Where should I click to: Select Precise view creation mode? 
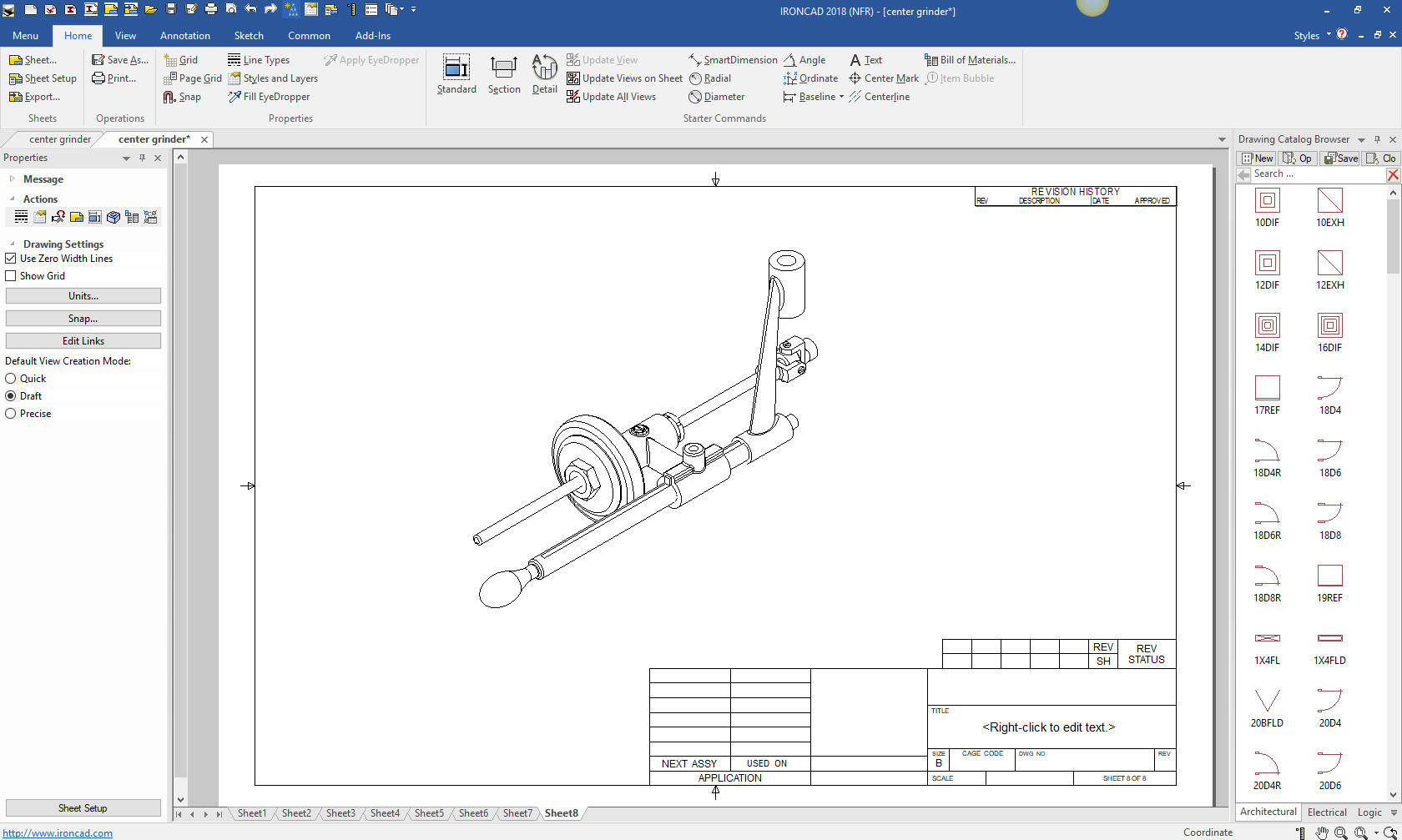[11, 414]
